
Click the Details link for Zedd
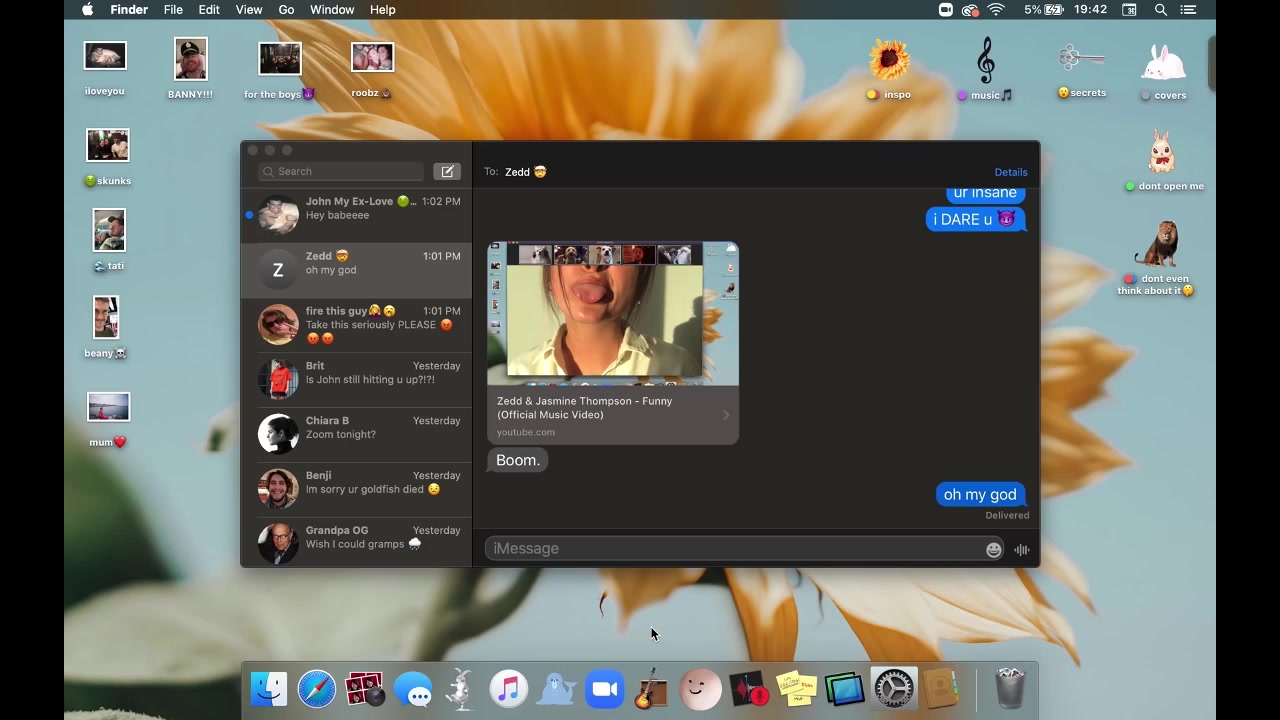[x=1010, y=172]
